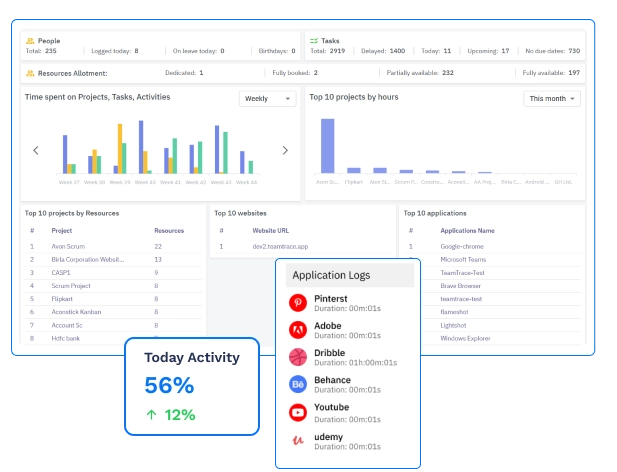Click the Behance icon in Application Logs
Image resolution: width=617 pixels, height=472 pixels.
pyautogui.click(x=297, y=384)
